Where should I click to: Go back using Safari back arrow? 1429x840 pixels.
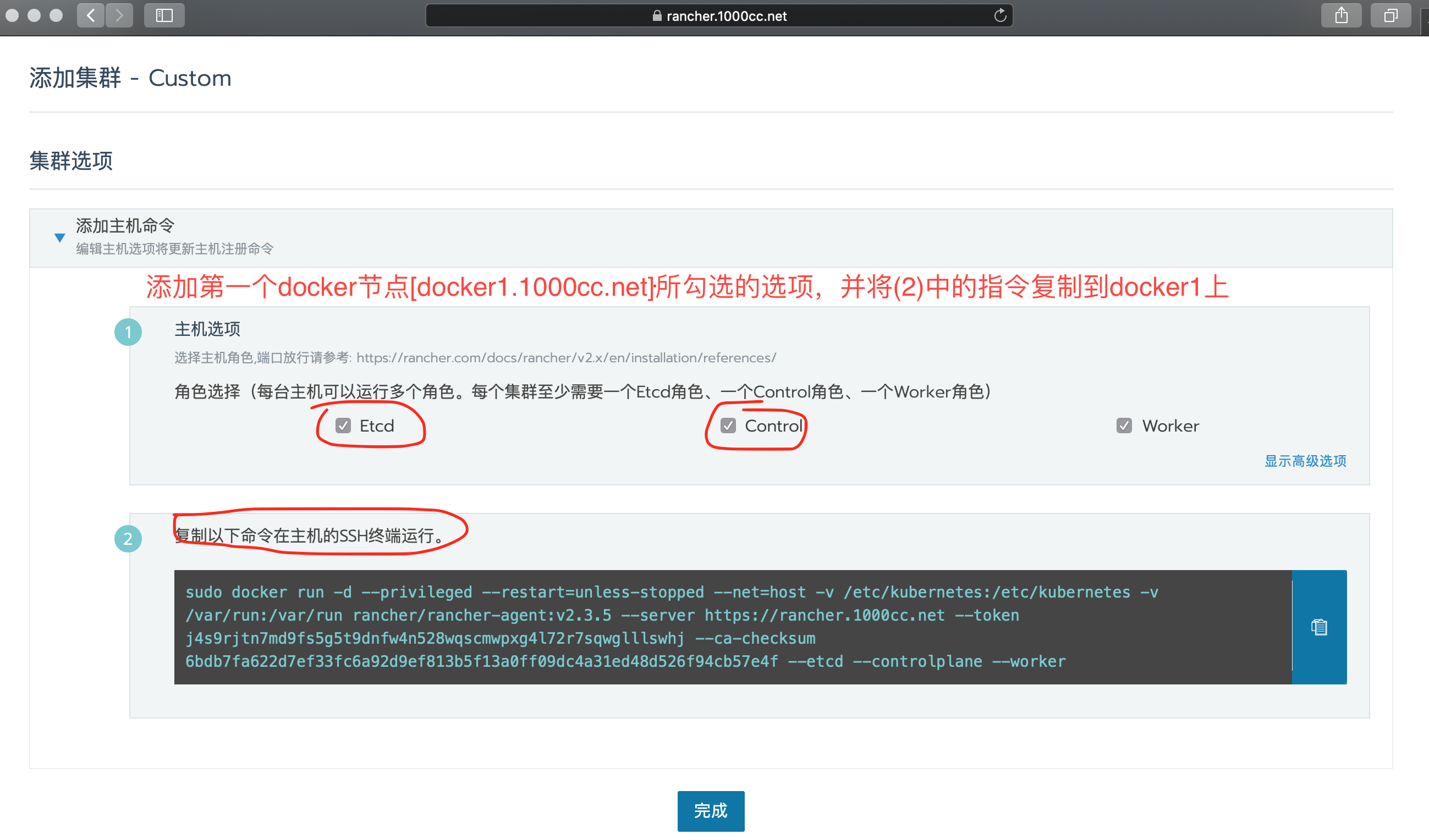pyautogui.click(x=91, y=15)
